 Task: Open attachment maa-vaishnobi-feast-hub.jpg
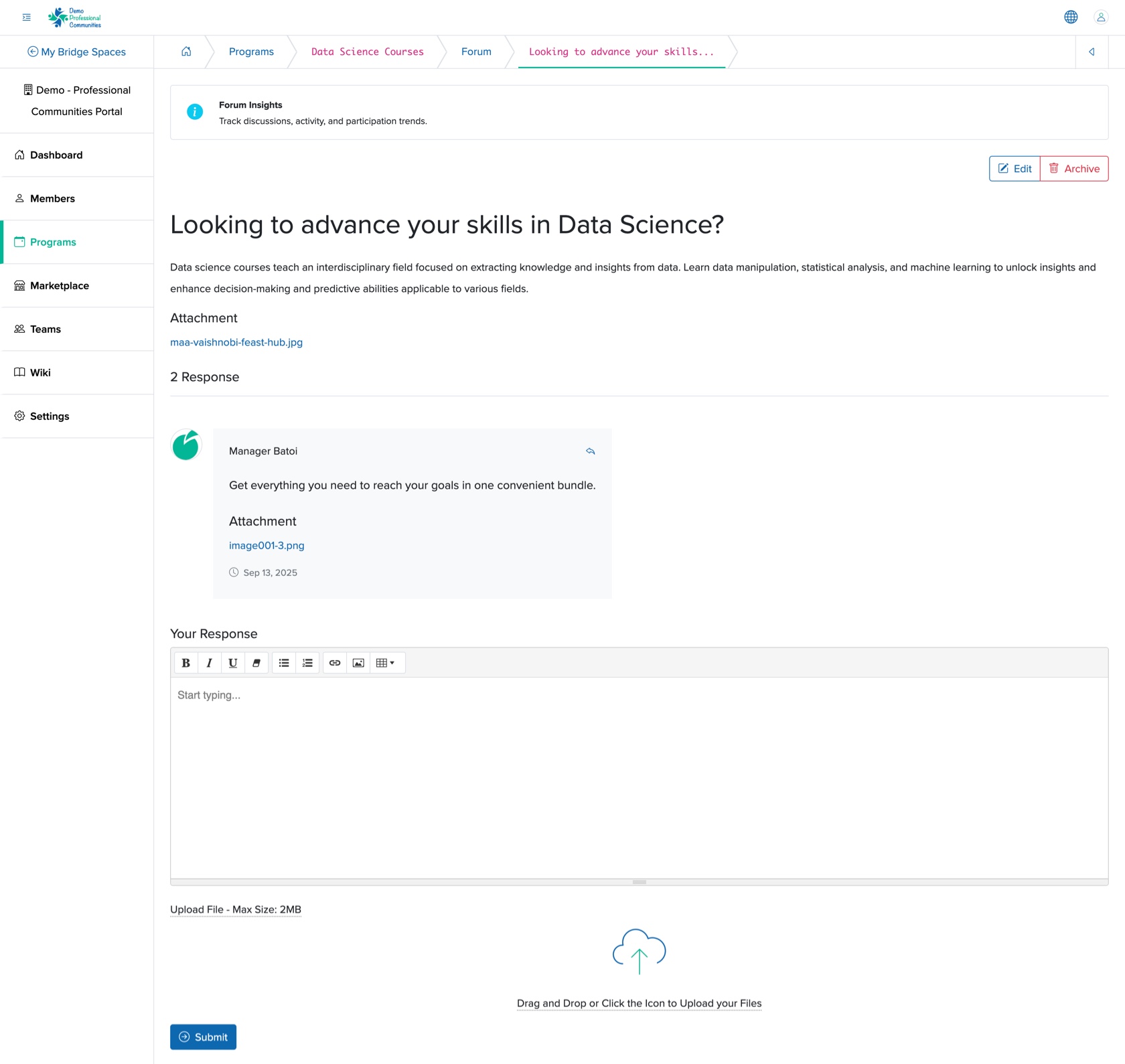point(236,342)
